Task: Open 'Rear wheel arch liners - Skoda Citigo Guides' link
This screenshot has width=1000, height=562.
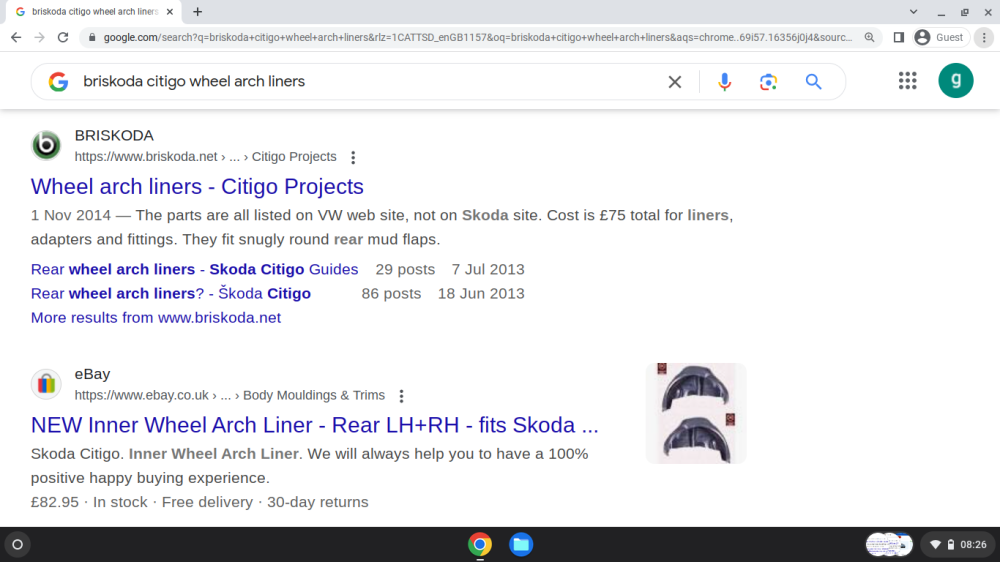Action: (195, 269)
